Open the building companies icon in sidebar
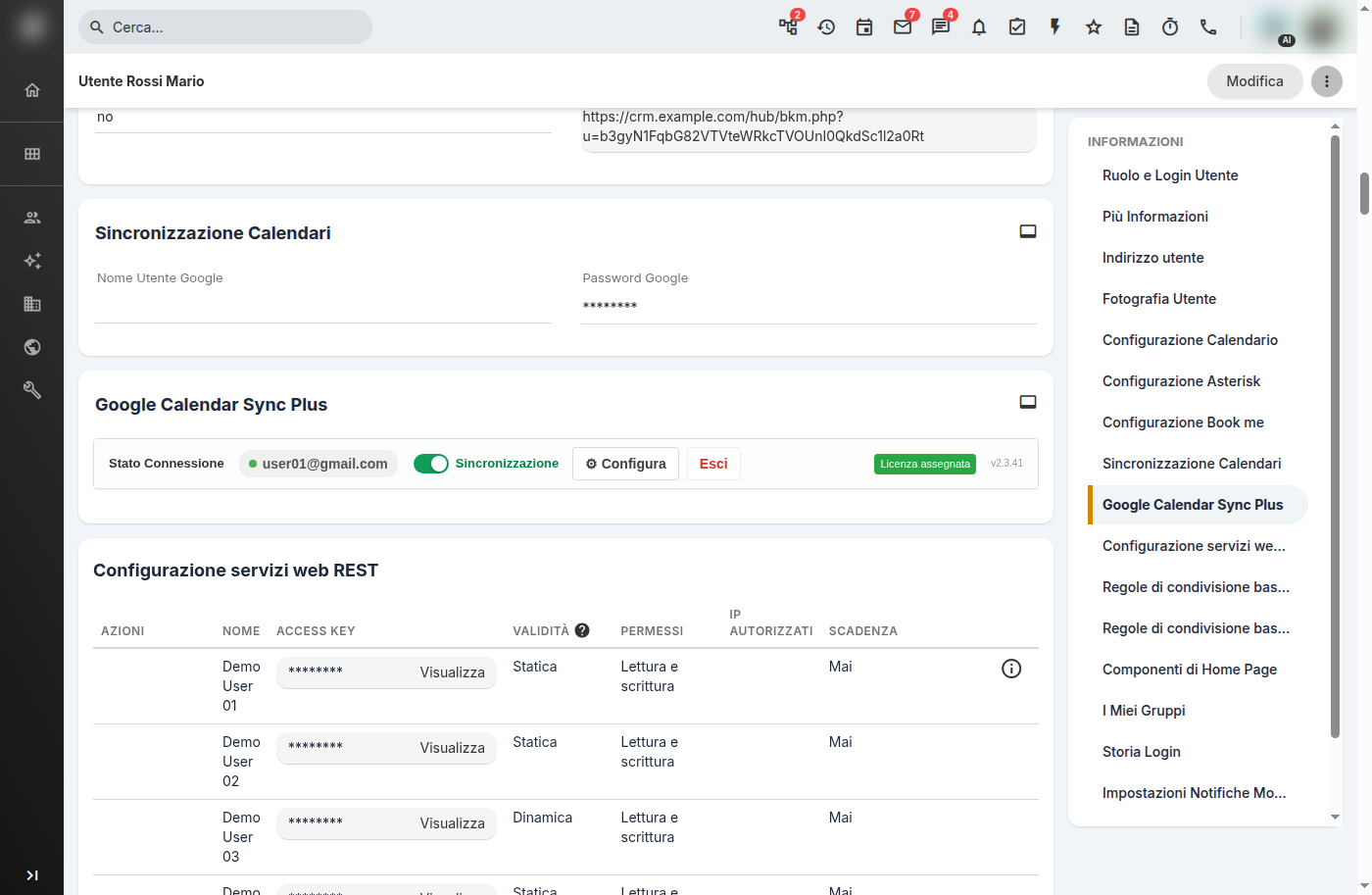The height and width of the screenshot is (895, 1372). coord(32,304)
